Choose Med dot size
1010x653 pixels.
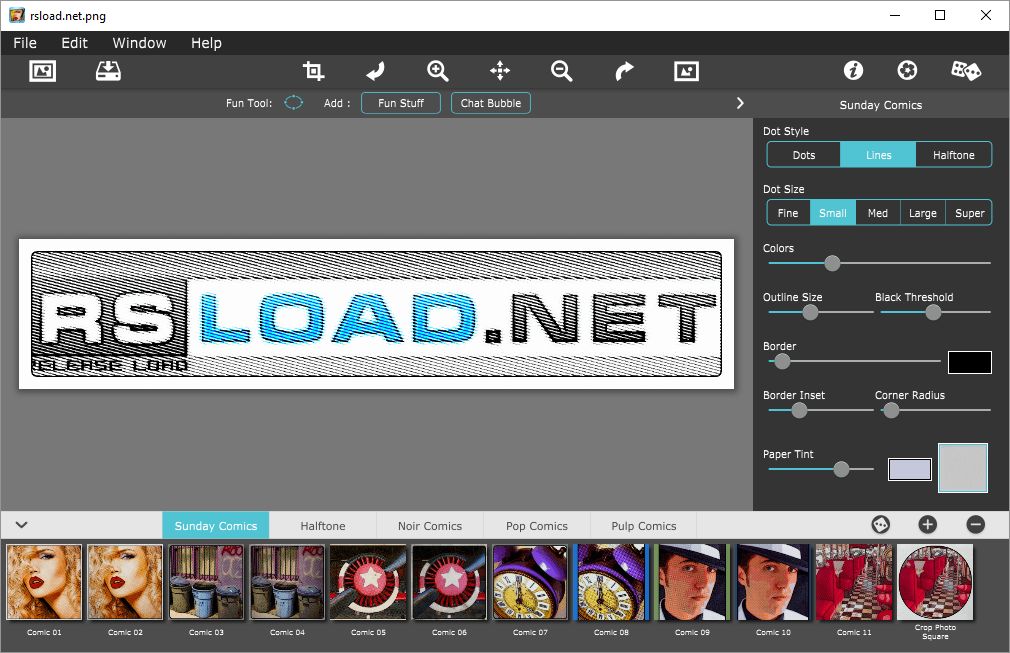tap(877, 213)
